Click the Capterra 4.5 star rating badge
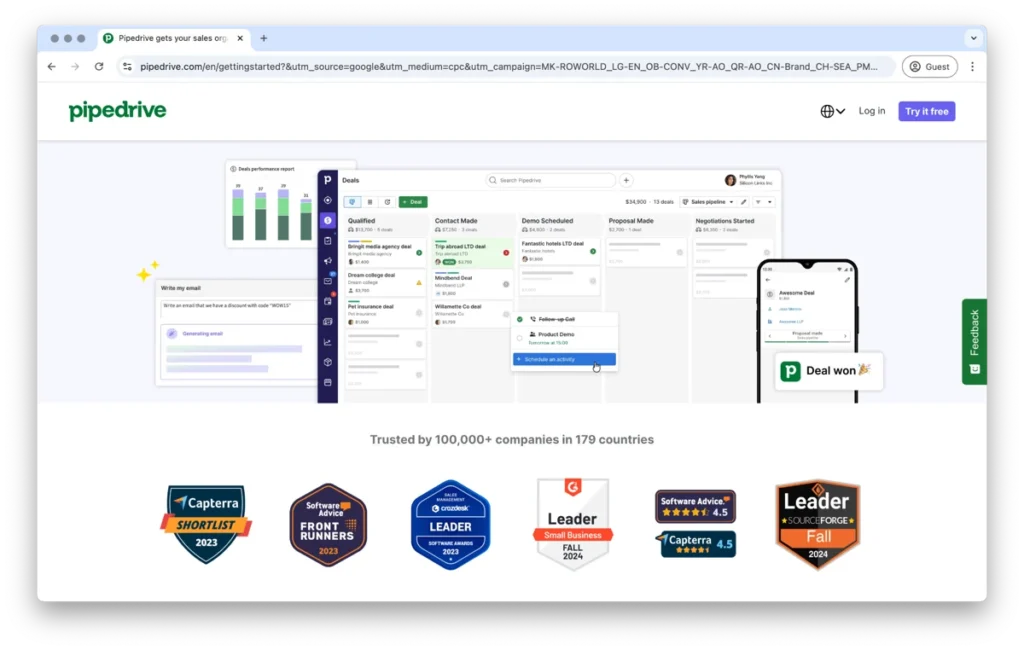The height and width of the screenshot is (650, 1024). (696, 544)
